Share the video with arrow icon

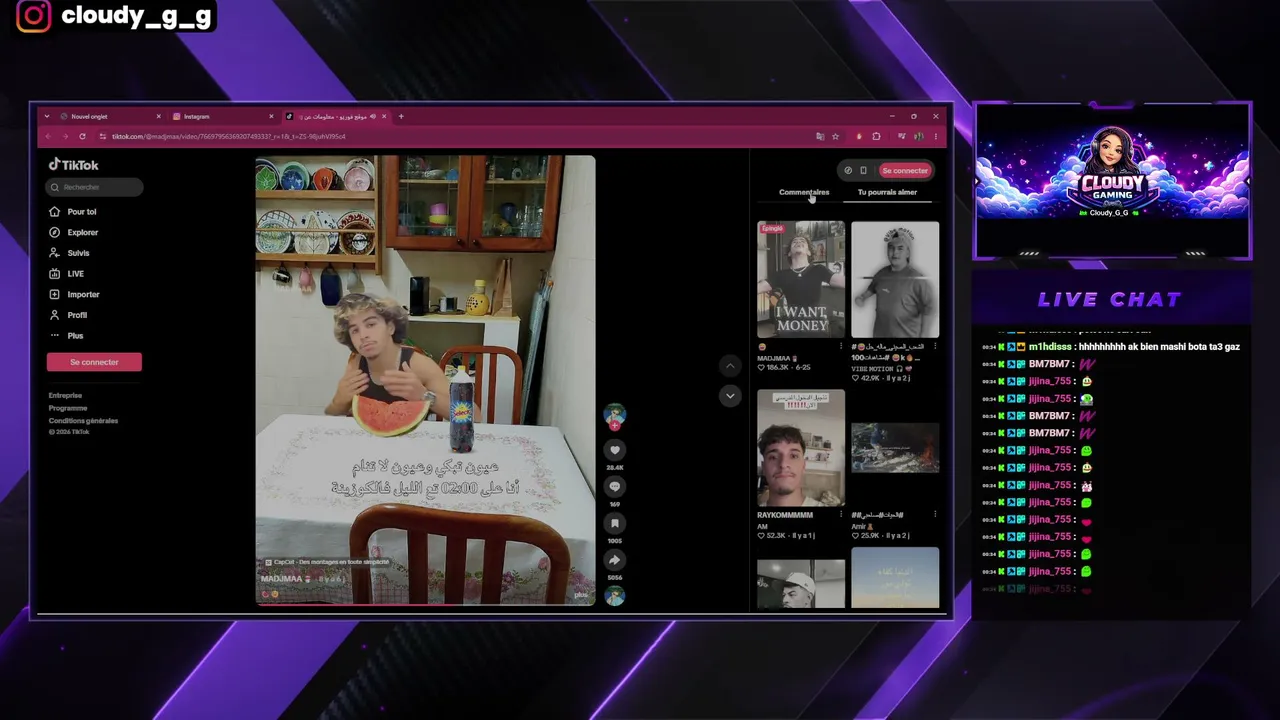coord(615,561)
